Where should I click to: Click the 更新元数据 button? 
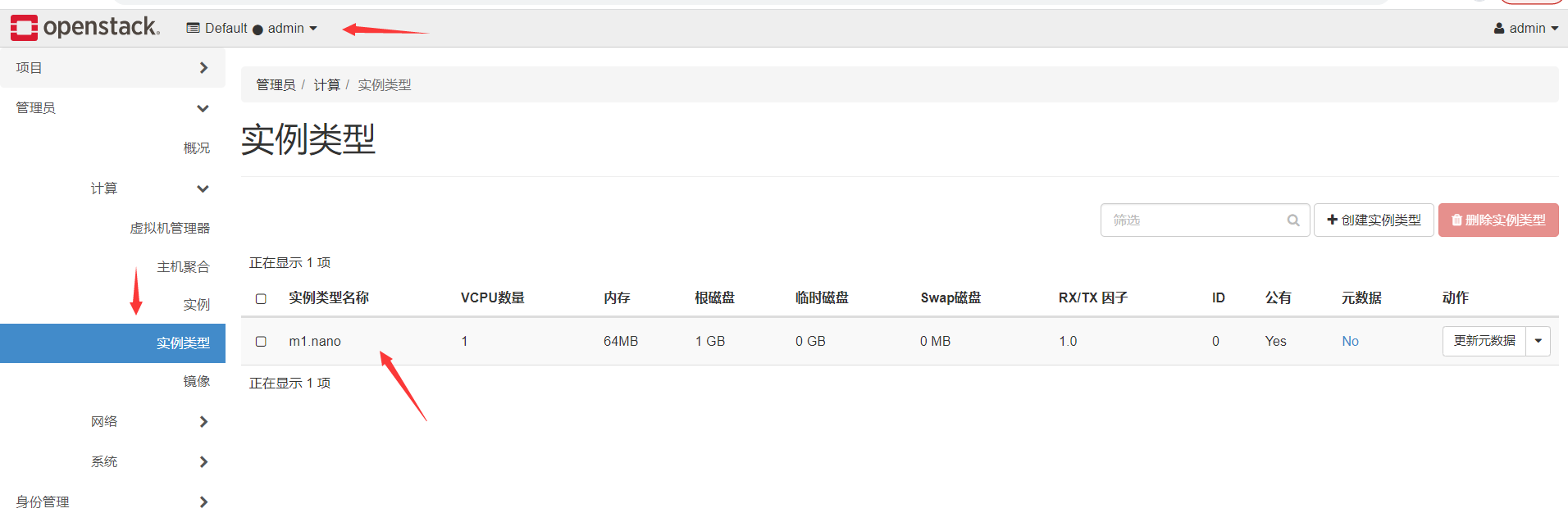1484,341
